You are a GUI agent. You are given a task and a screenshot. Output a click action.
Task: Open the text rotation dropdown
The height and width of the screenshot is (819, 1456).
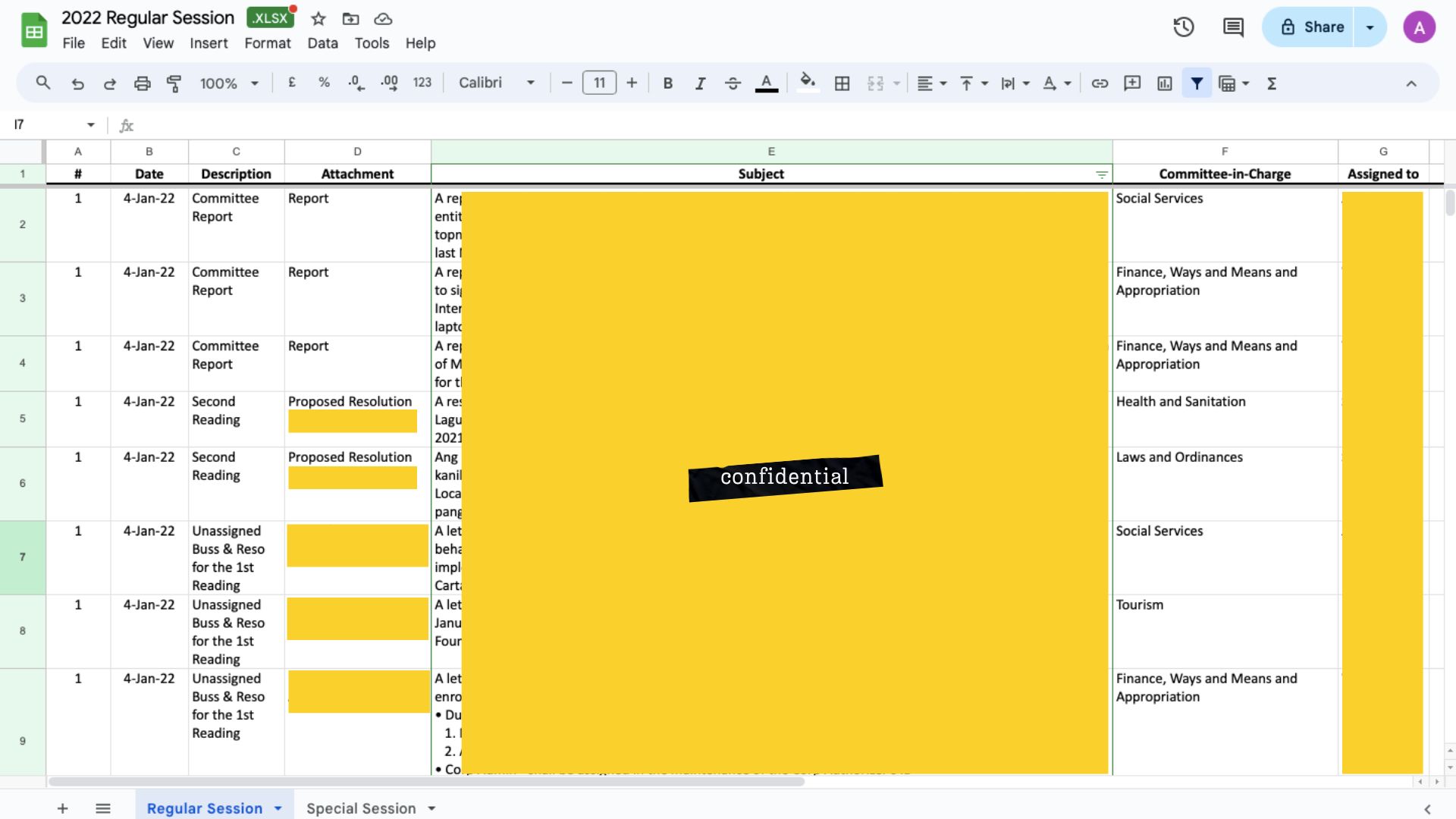pos(1056,83)
